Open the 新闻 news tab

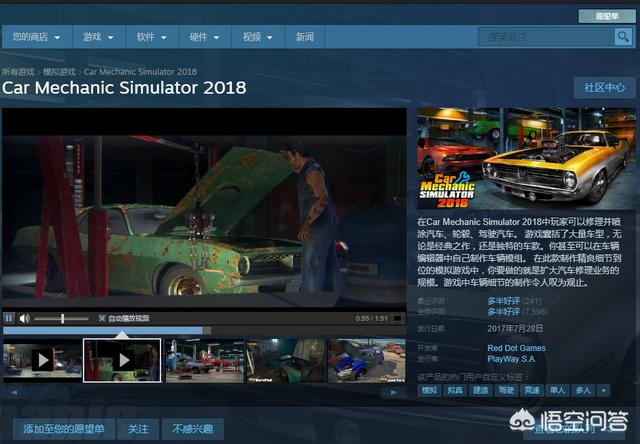[x=304, y=37]
